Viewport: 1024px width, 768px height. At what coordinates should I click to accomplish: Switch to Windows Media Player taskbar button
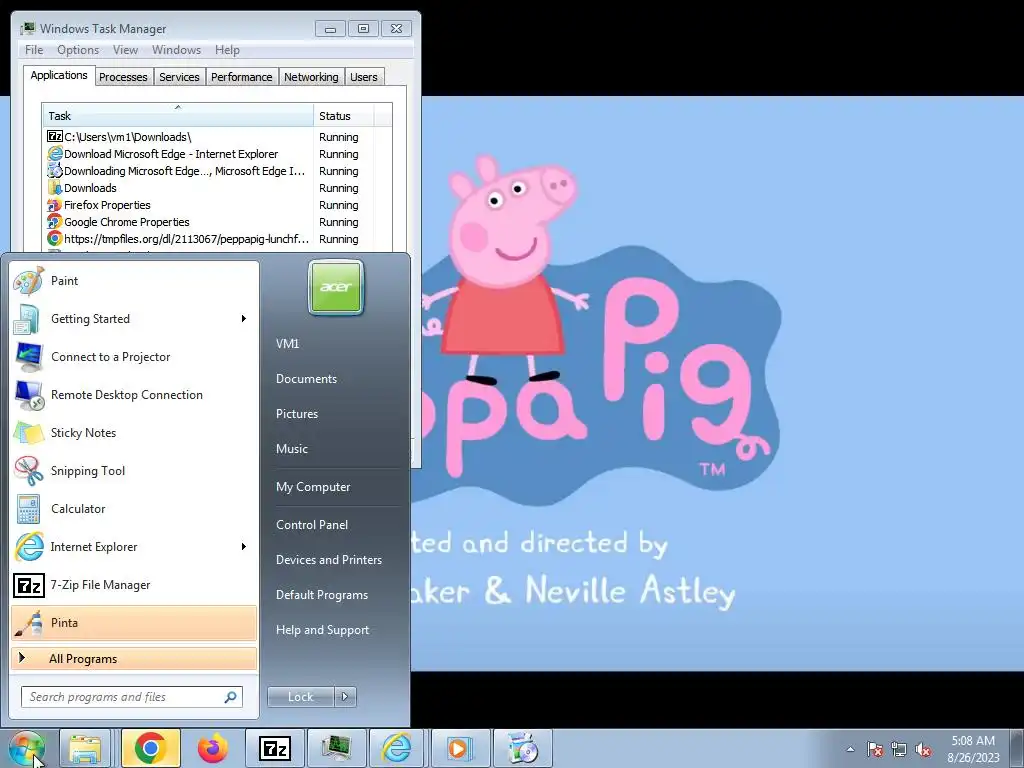click(459, 748)
